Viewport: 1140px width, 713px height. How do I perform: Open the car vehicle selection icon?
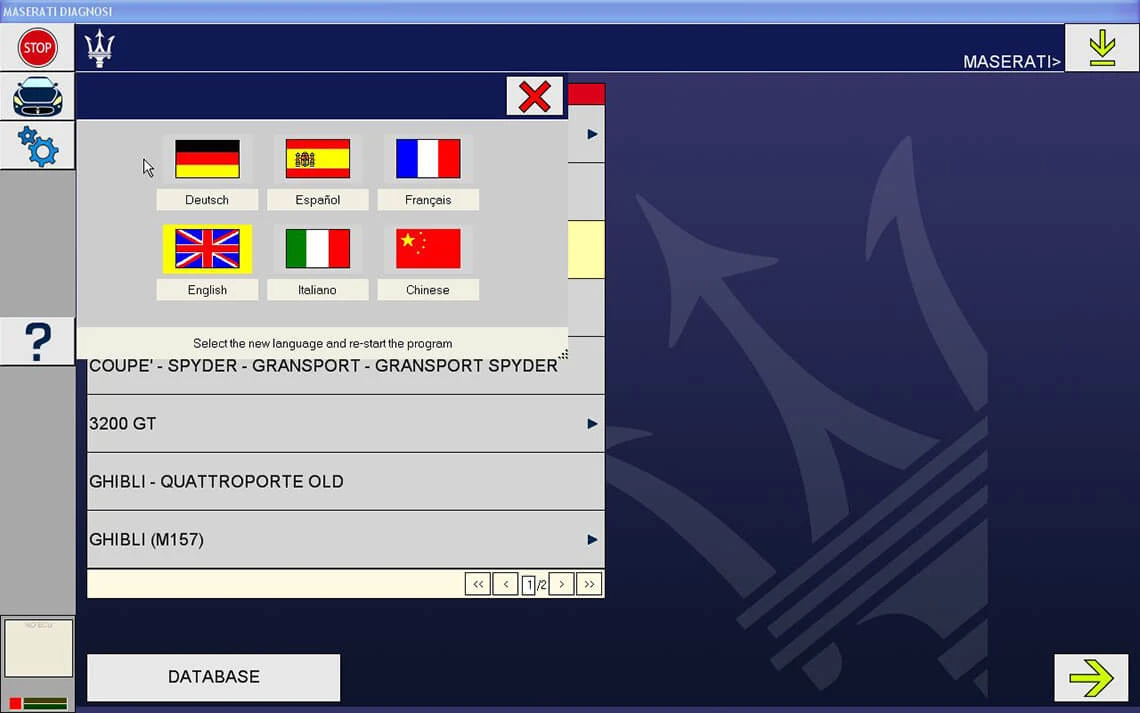point(37,97)
